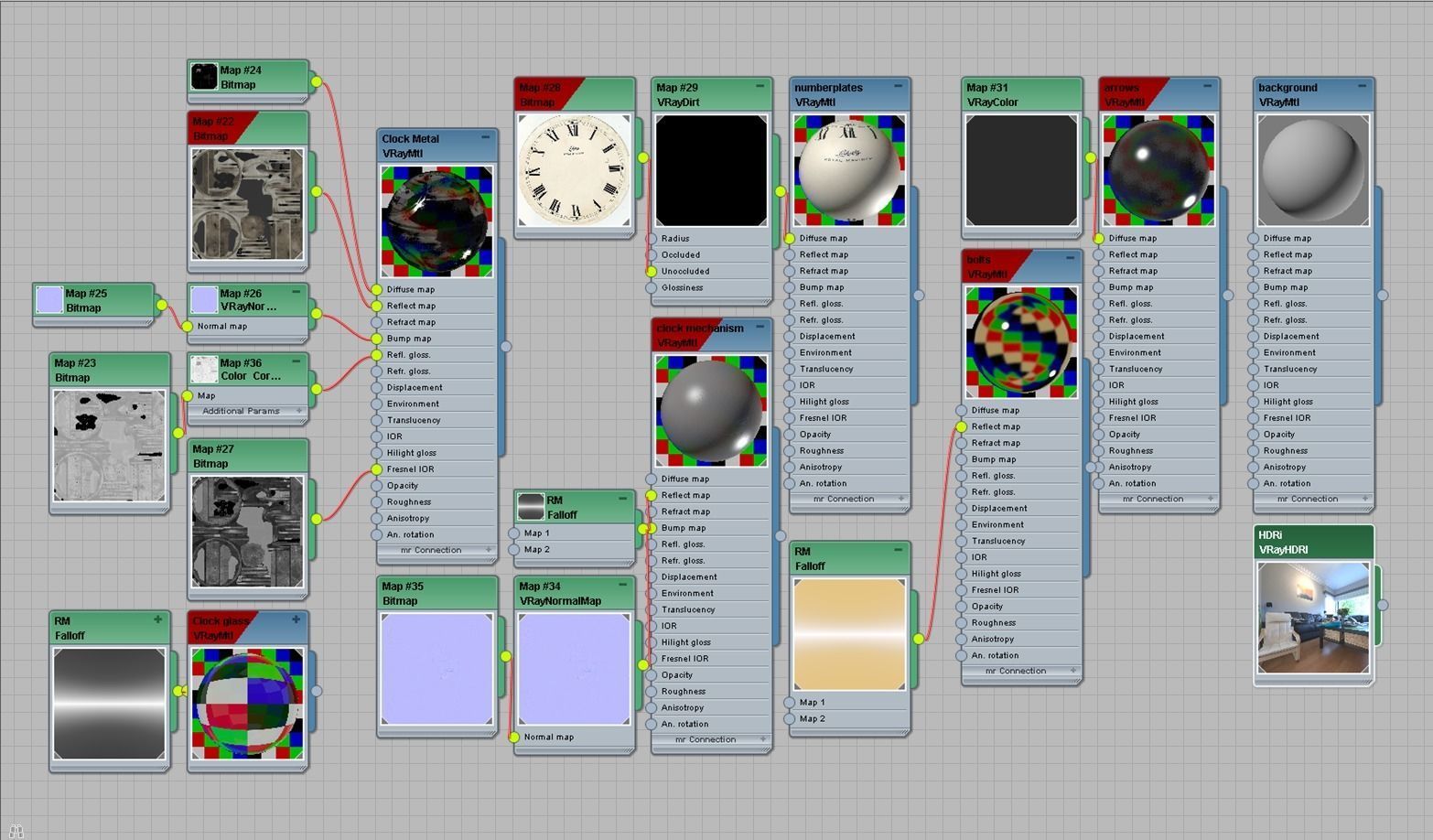The image size is (1433, 840).
Task: Collapse the clock mechanism VRayMtl node
Action: point(760,328)
